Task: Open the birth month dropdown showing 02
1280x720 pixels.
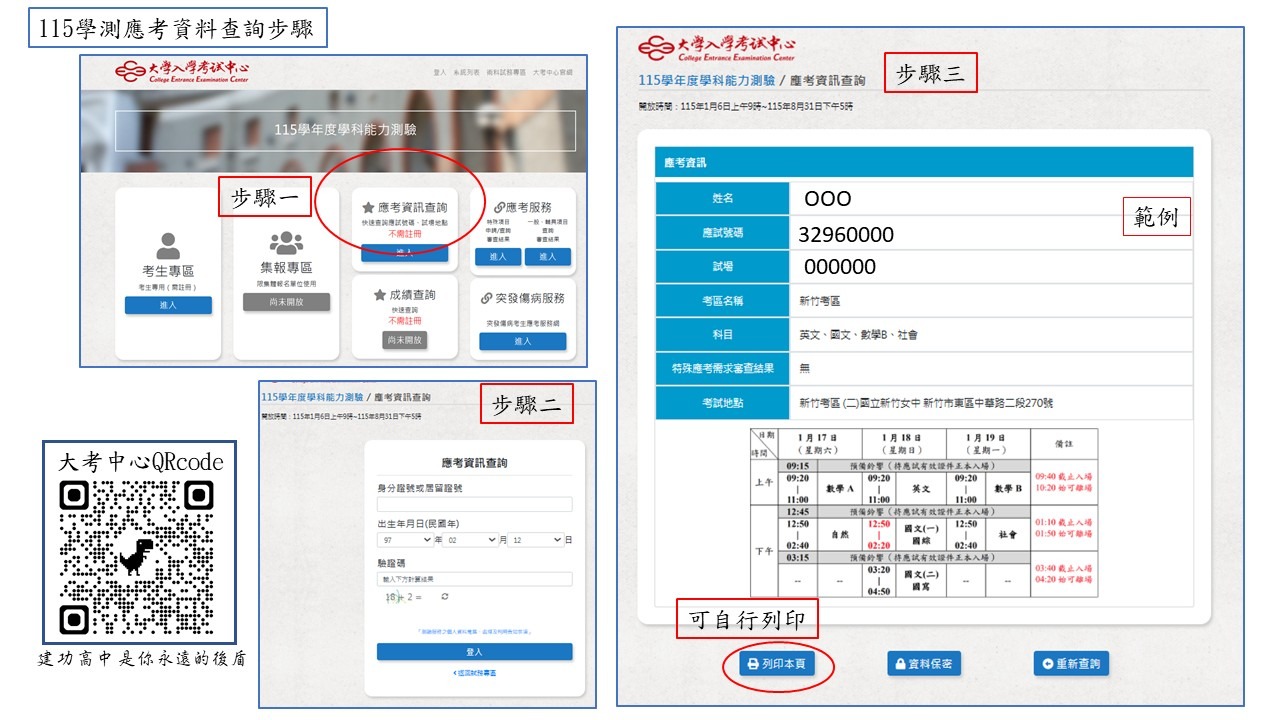Action: (470, 540)
